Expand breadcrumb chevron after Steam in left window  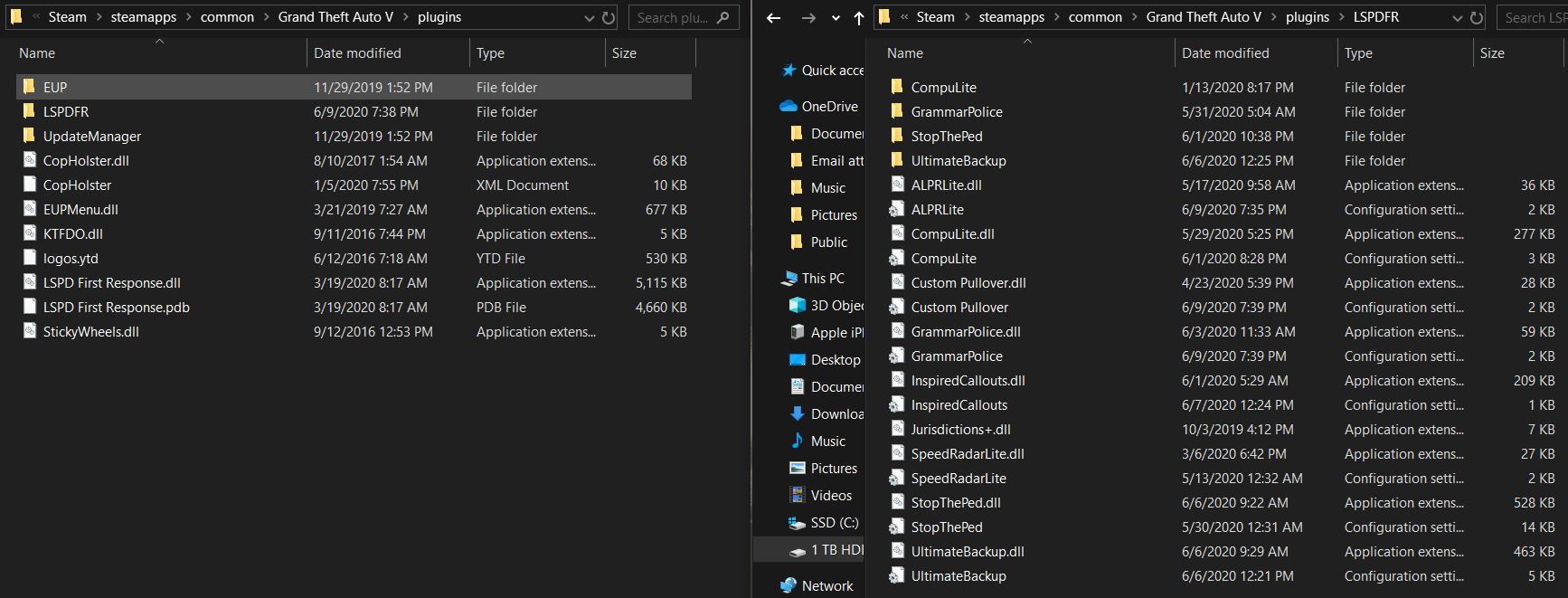[x=99, y=17]
